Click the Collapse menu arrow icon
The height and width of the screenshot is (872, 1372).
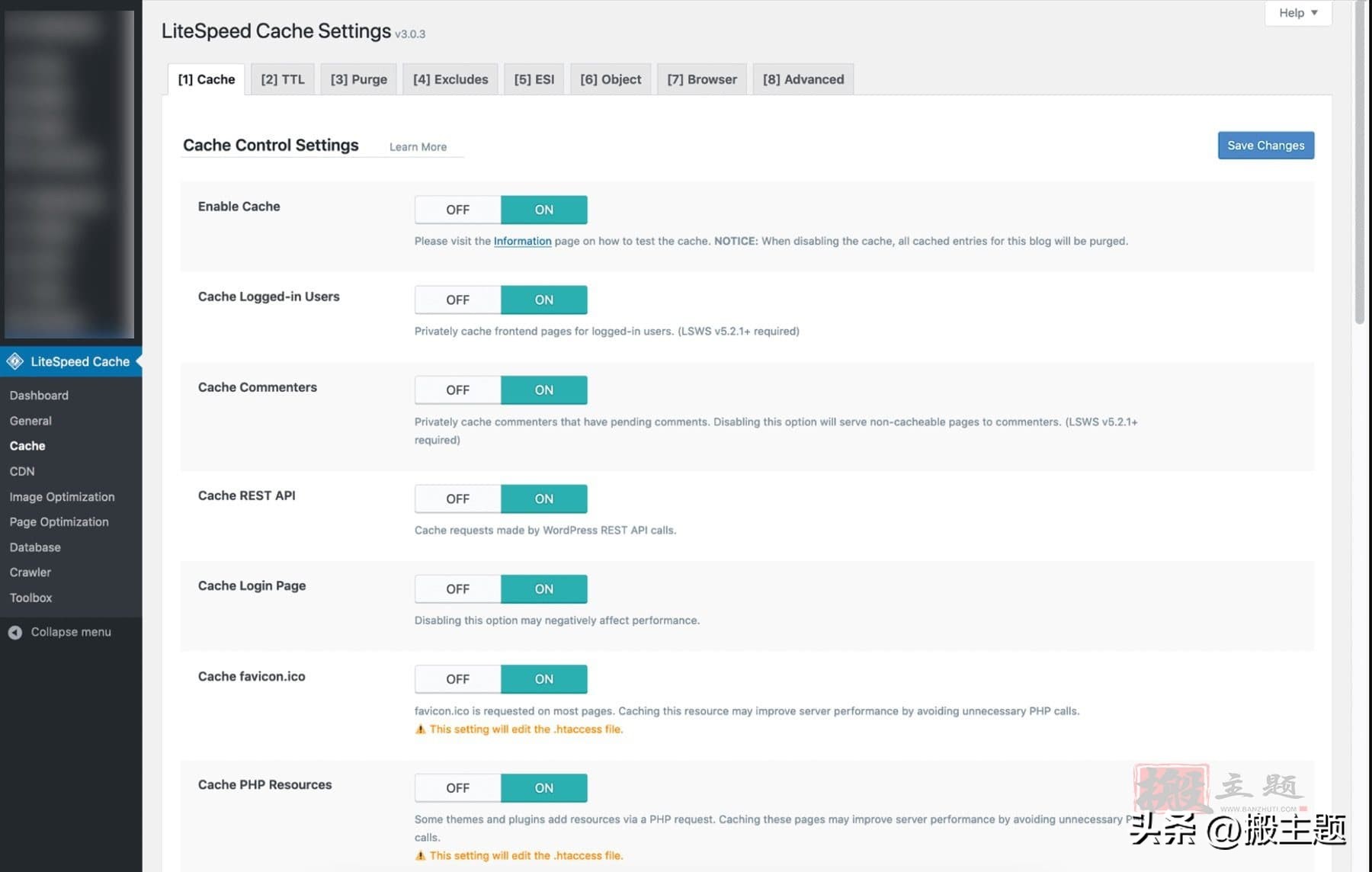(x=15, y=632)
